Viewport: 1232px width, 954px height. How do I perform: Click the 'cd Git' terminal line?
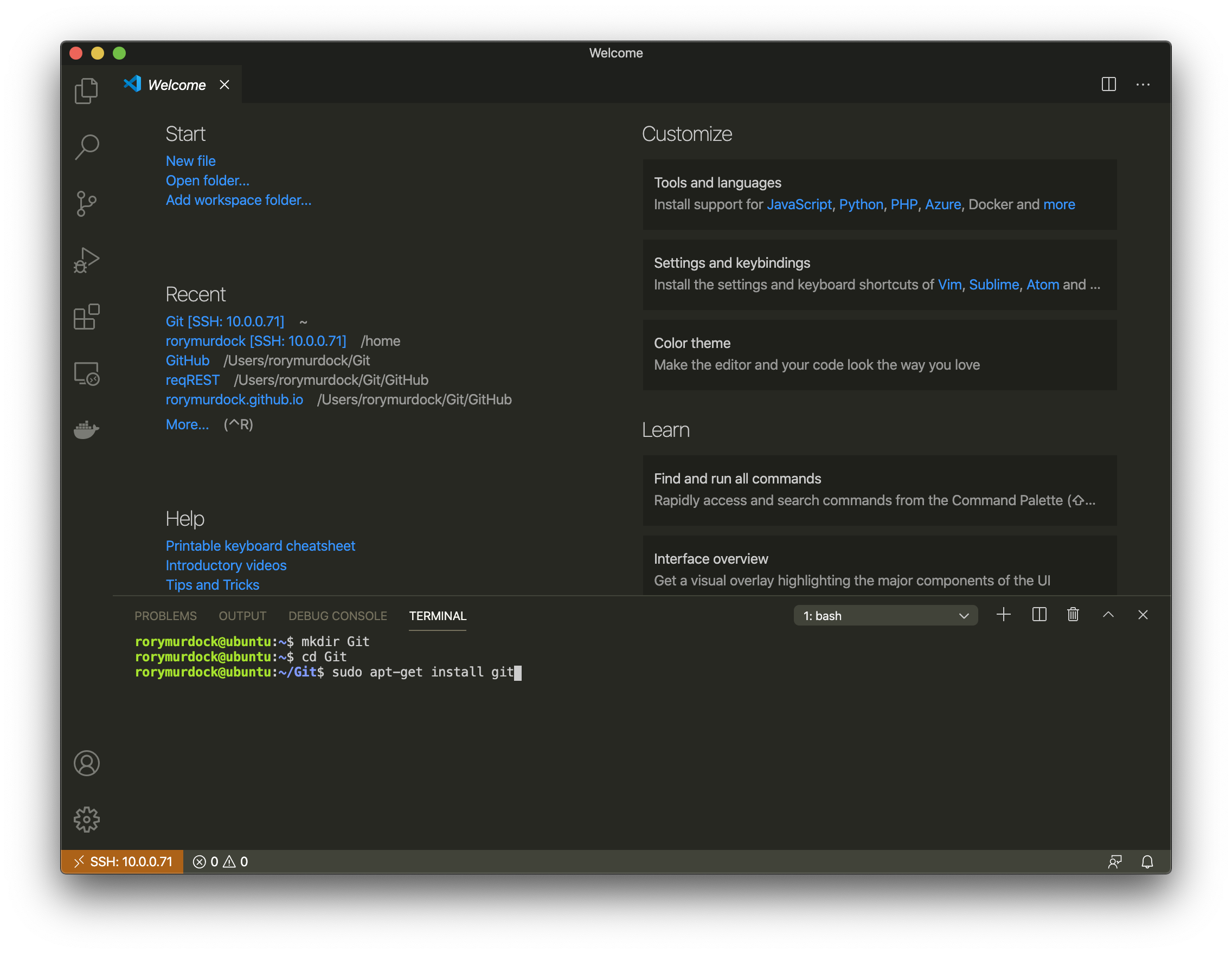(324, 657)
